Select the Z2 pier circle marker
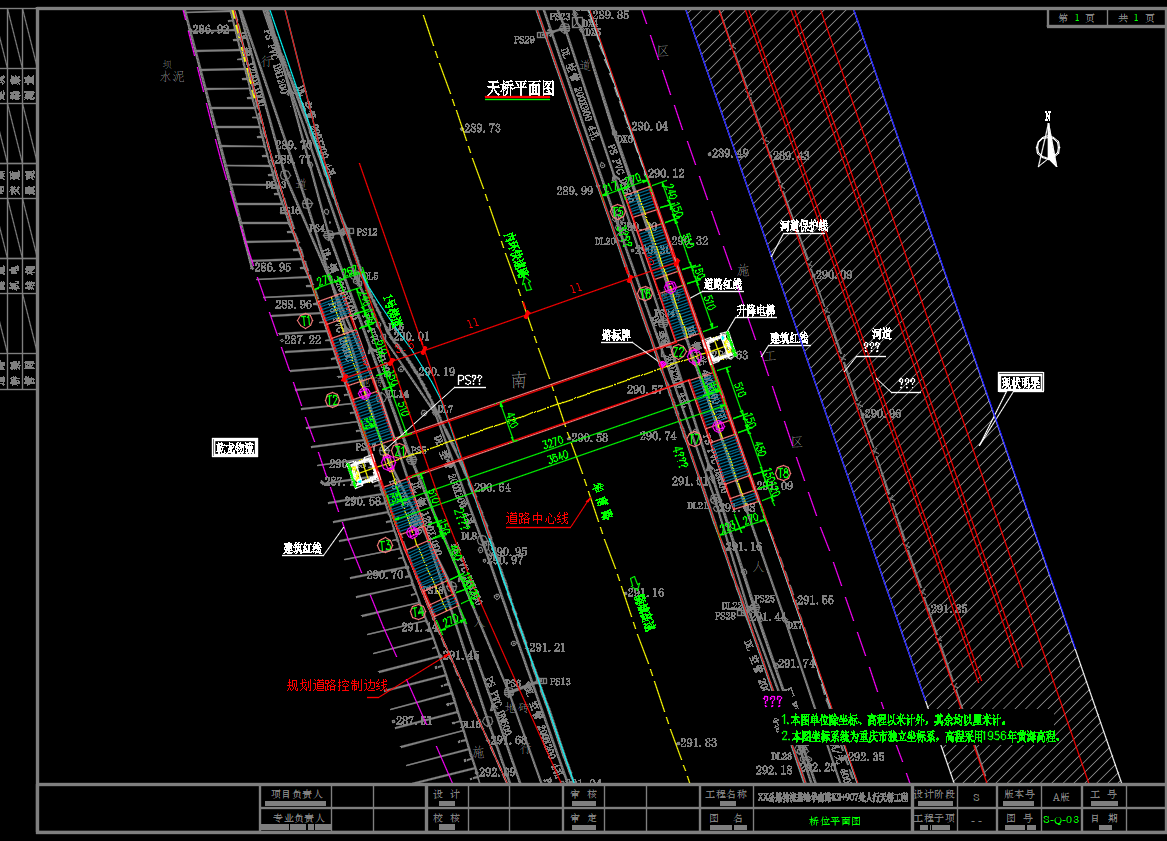This screenshot has height=841, width=1167. click(x=677, y=352)
